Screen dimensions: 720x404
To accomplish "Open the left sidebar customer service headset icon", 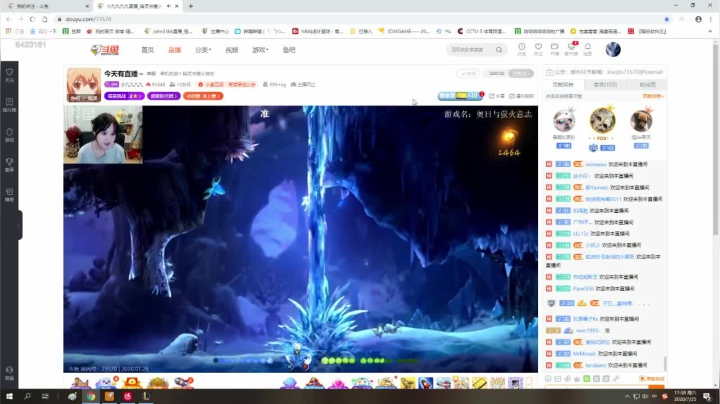I will (9, 372).
